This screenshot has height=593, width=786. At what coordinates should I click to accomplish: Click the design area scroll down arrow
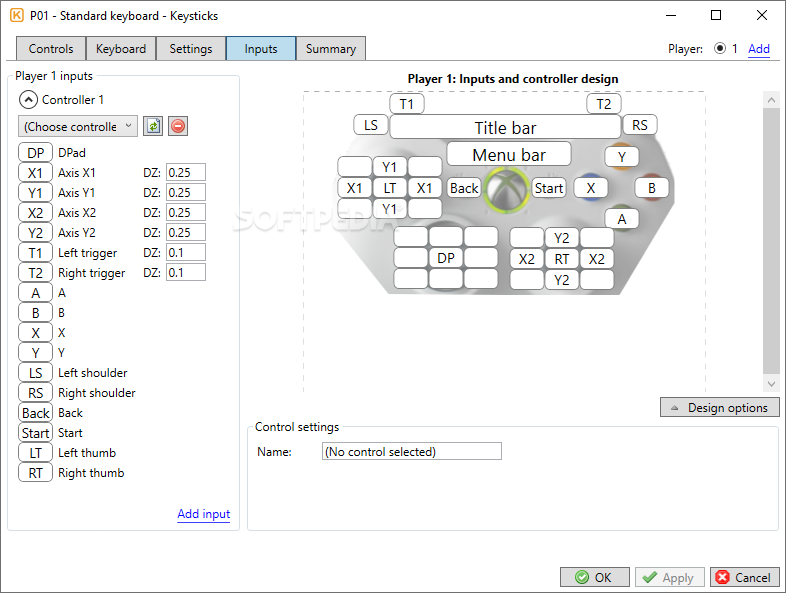(x=771, y=384)
